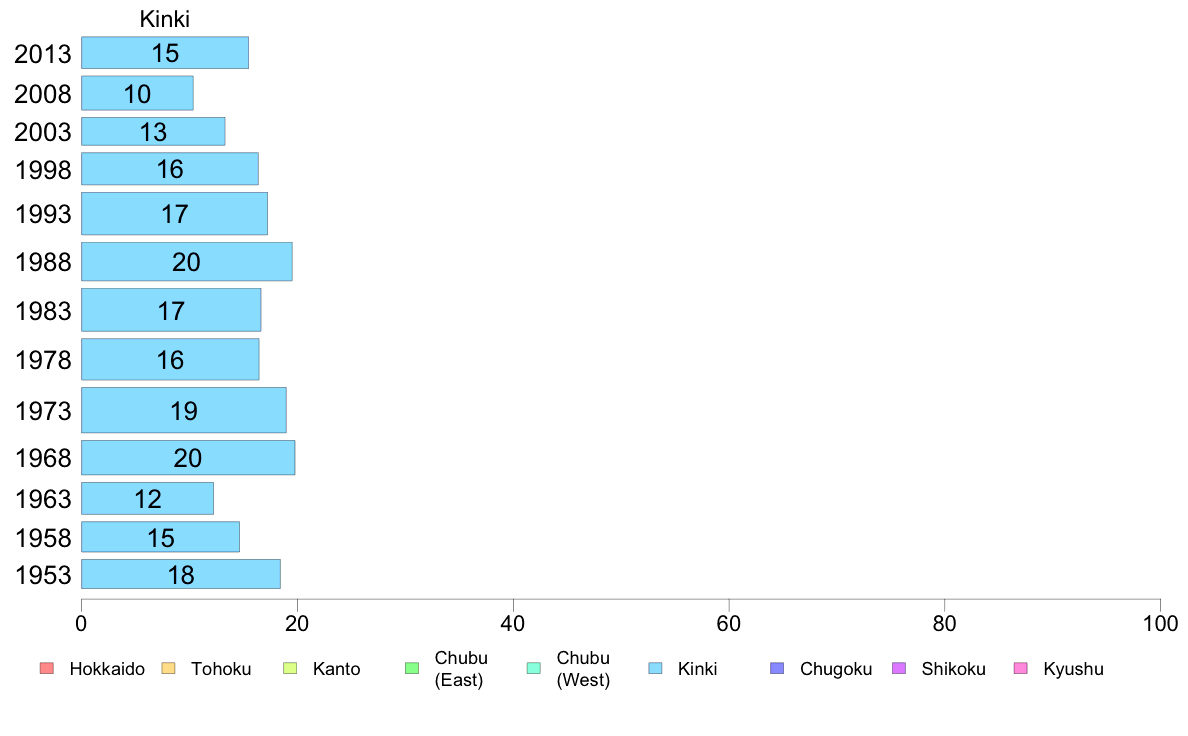Click the Kinki column title
This screenshot has height=736, width=1188.
click(164, 19)
